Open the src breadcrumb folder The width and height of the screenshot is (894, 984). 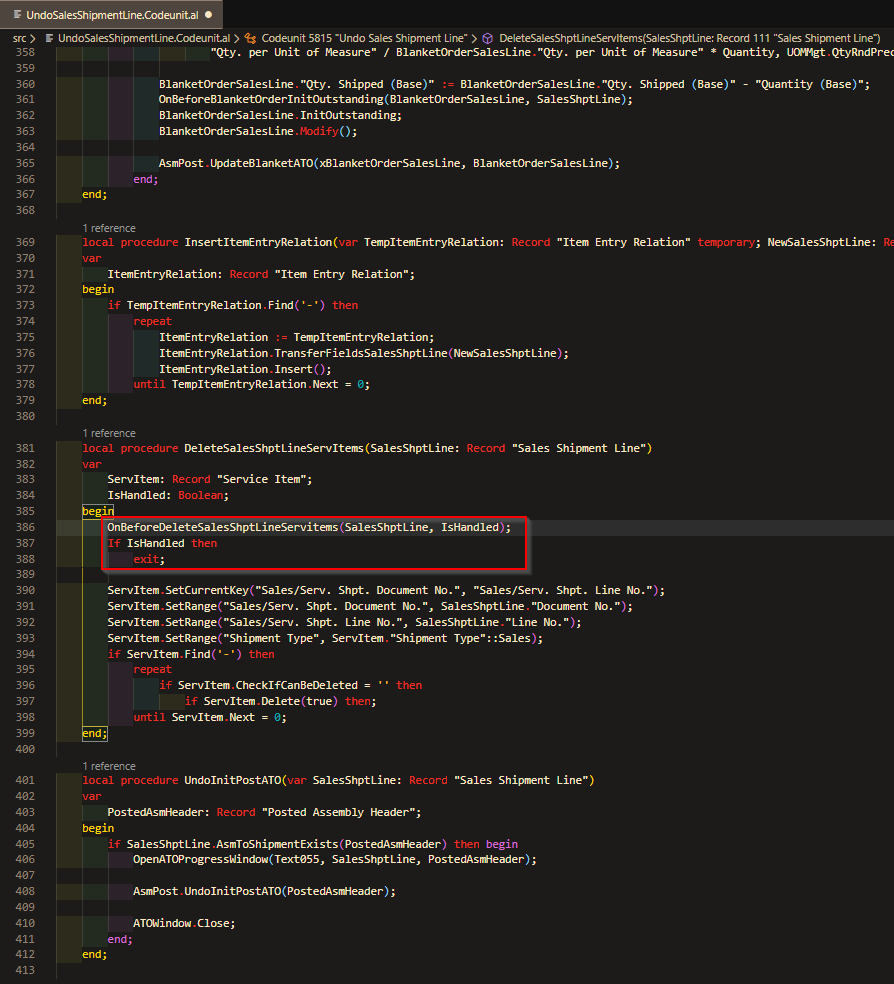click(x=19, y=38)
